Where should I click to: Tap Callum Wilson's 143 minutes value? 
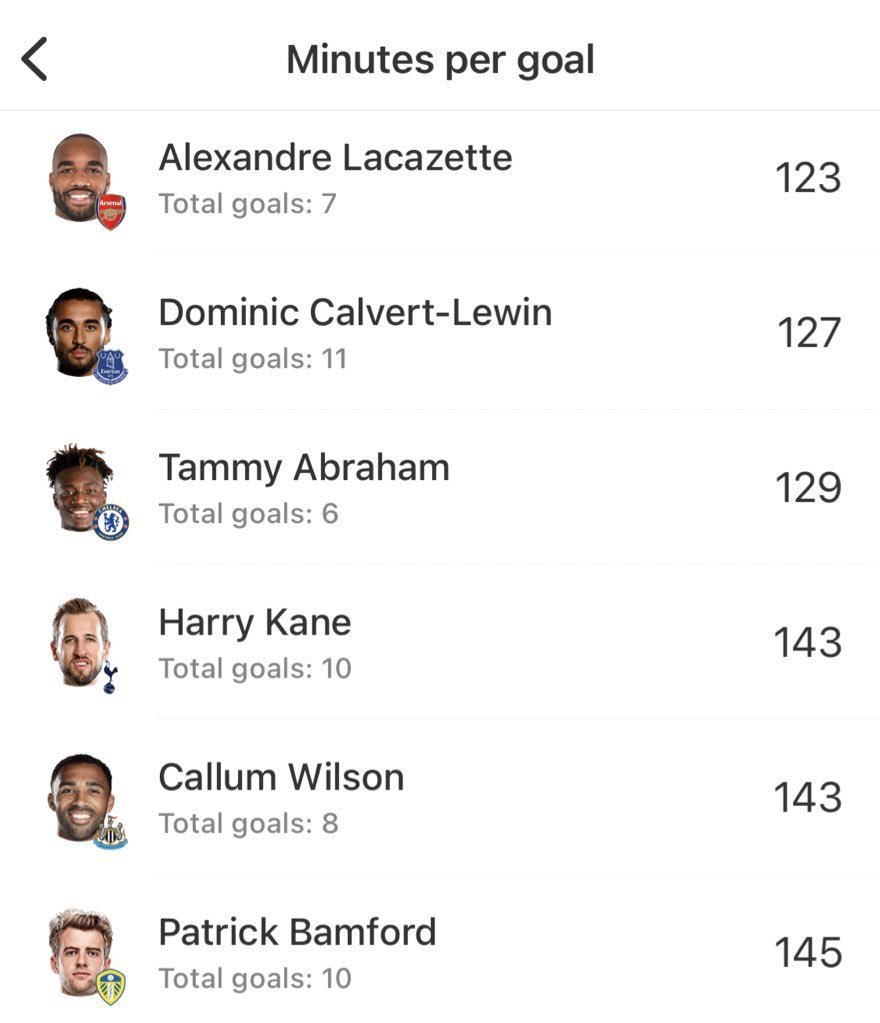coord(807,797)
